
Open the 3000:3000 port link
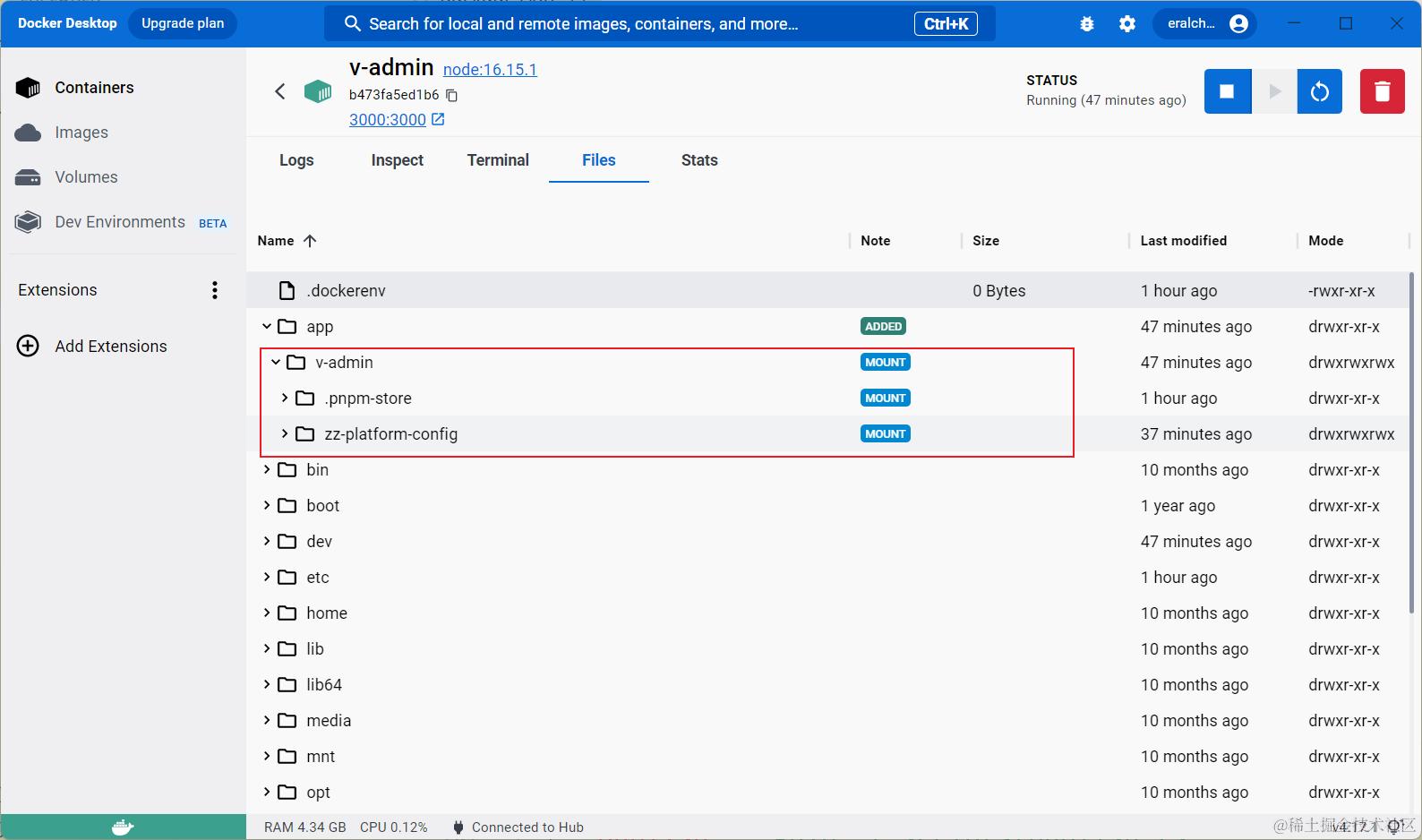pyautogui.click(x=388, y=120)
